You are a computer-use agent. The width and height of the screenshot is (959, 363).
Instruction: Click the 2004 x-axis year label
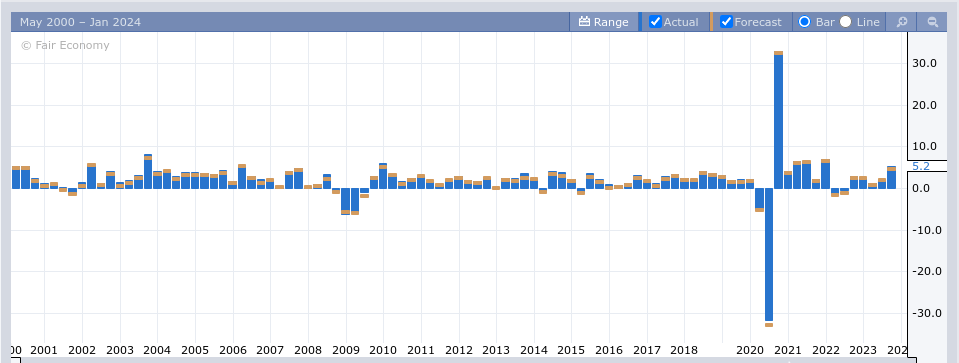click(157, 351)
